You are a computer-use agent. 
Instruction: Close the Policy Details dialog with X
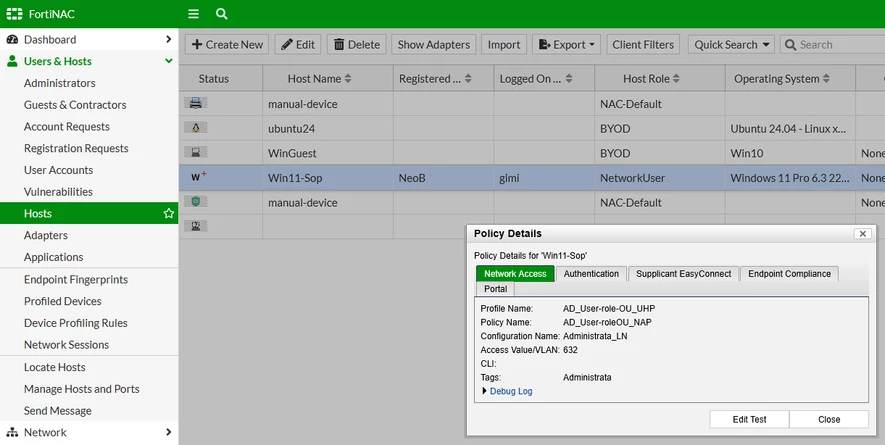(862, 233)
